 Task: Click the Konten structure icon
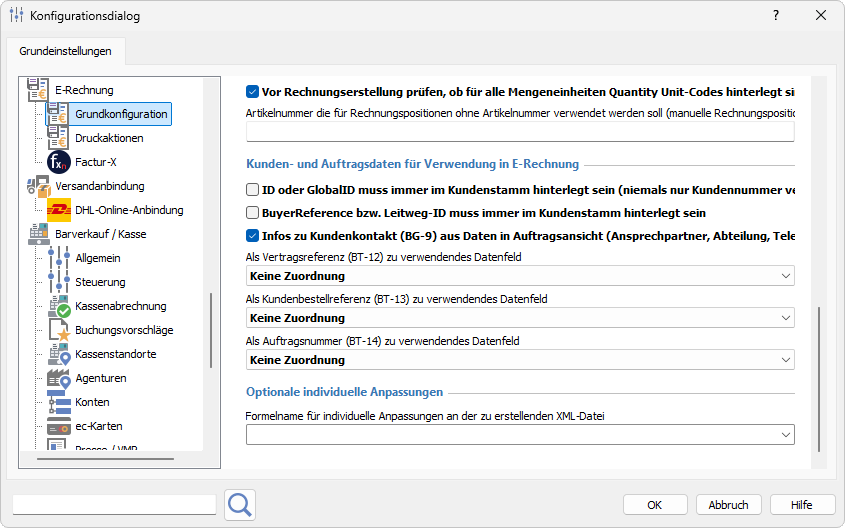coord(59,402)
